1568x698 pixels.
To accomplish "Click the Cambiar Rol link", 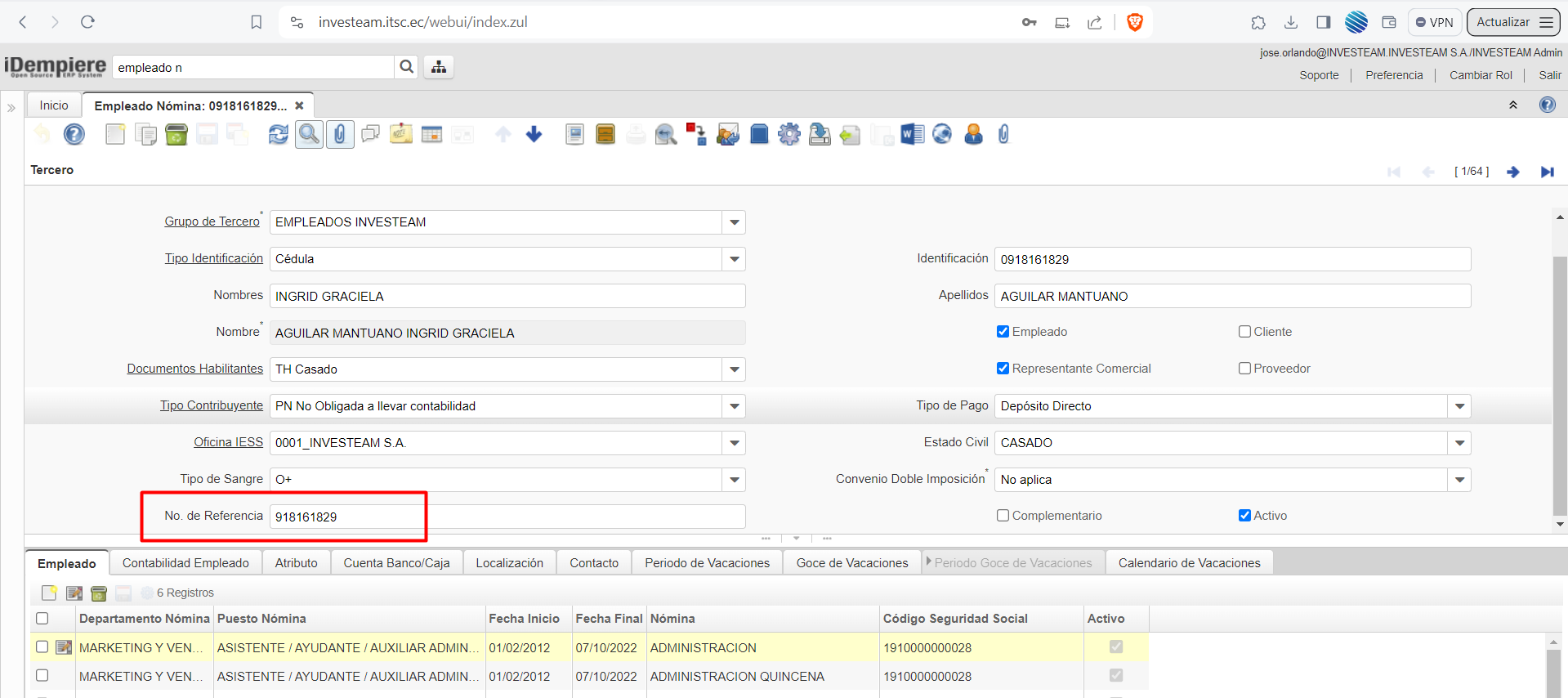I will click(1481, 75).
